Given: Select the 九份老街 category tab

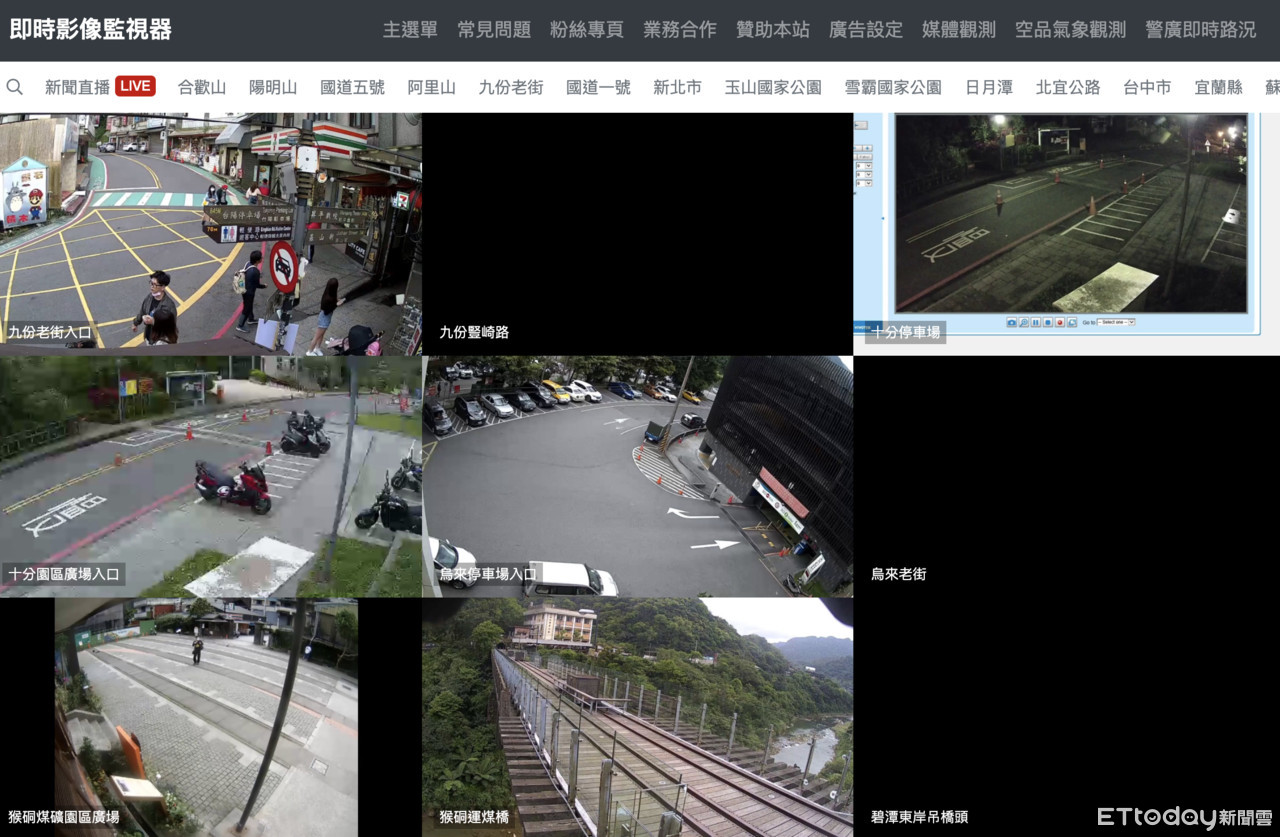Looking at the screenshot, I should [x=510, y=87].
